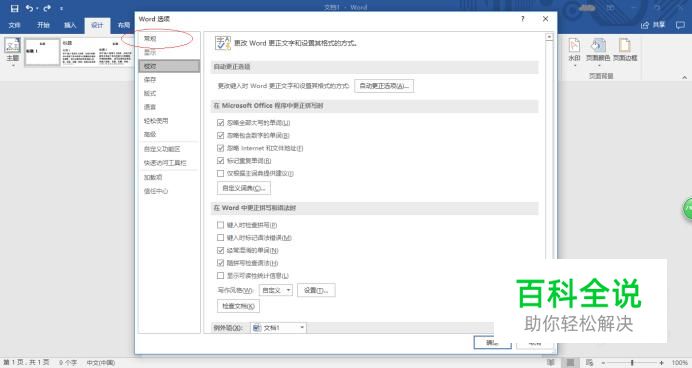Select 语言 (Language) in options sidebar
692x368 pixels.
[x=169, y=107]
